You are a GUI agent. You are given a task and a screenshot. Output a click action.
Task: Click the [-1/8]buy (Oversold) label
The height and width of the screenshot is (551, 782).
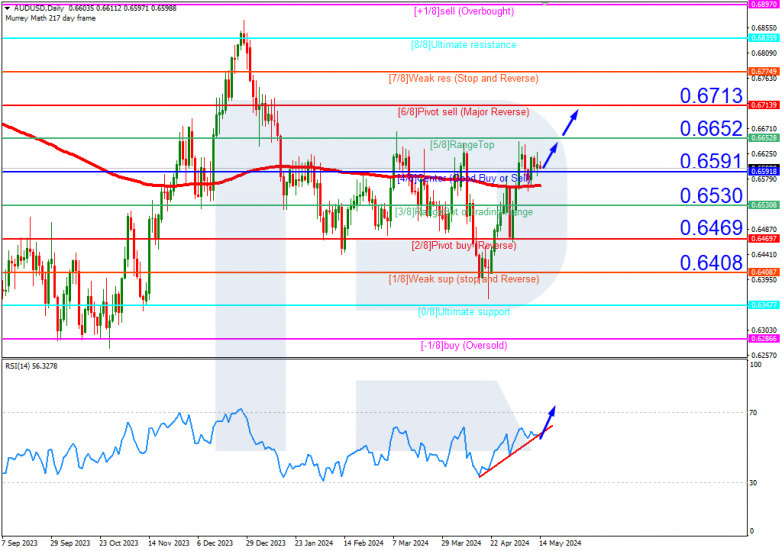464,346
